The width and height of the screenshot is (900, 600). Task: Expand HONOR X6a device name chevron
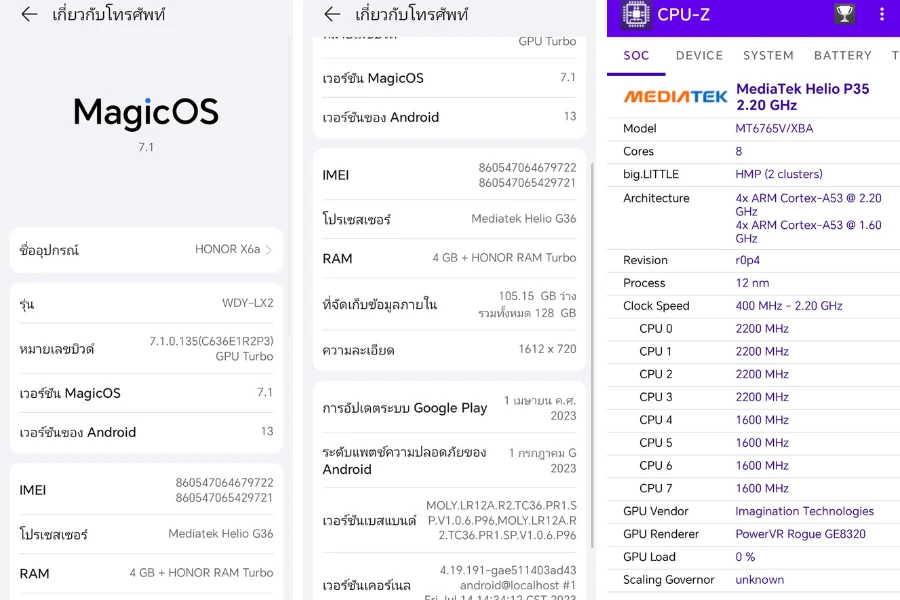268,250
